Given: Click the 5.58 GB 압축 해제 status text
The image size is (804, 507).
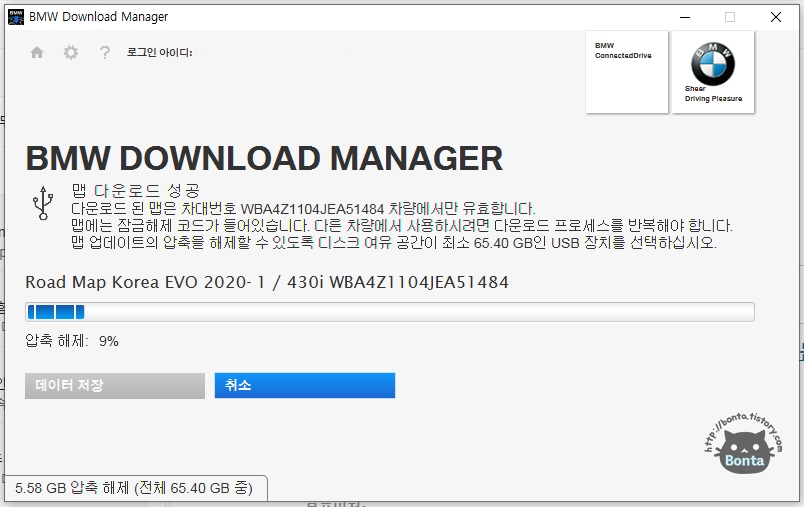Looking at the screenshot, I should (134, 488).
